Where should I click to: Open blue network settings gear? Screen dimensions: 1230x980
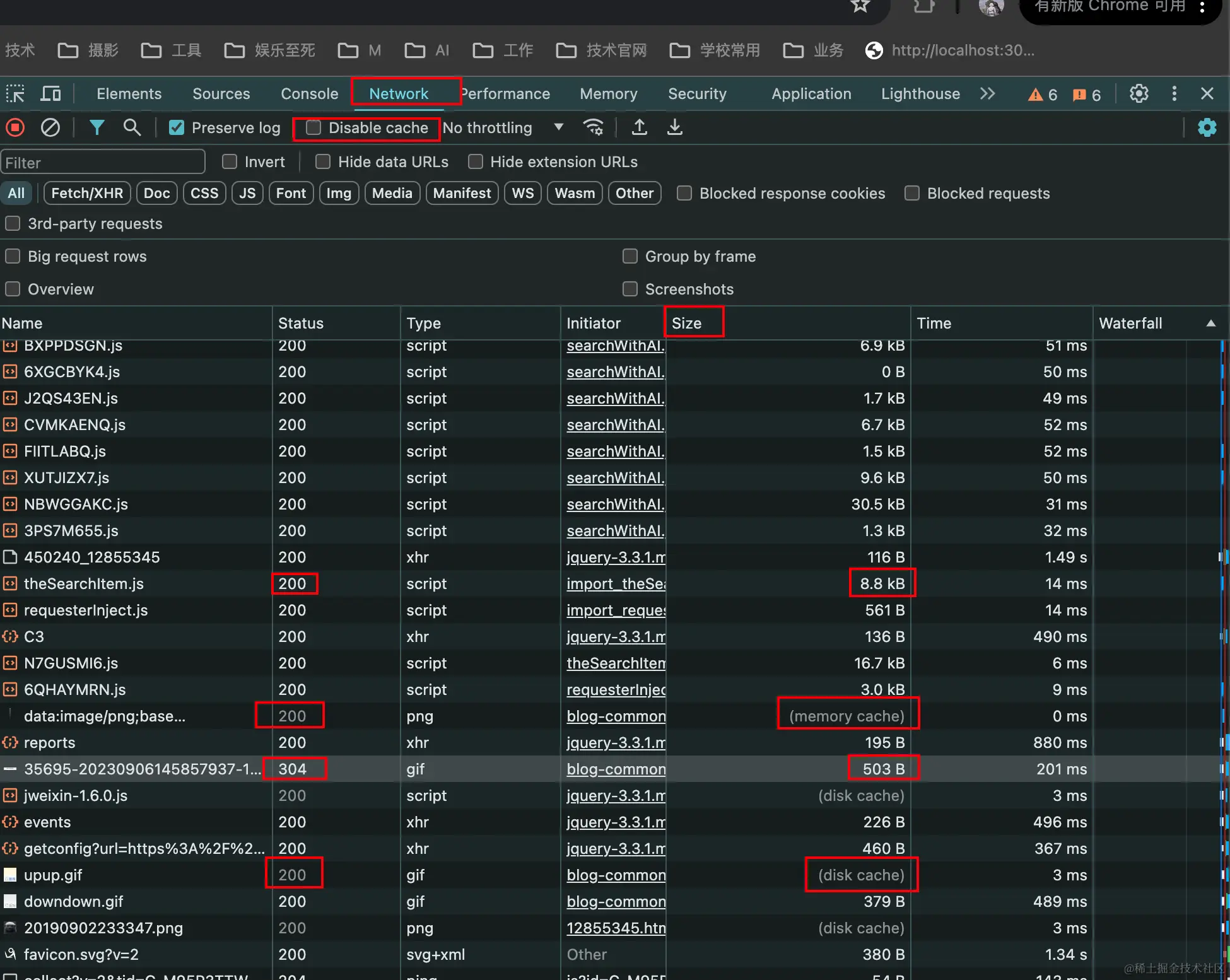1207,128
